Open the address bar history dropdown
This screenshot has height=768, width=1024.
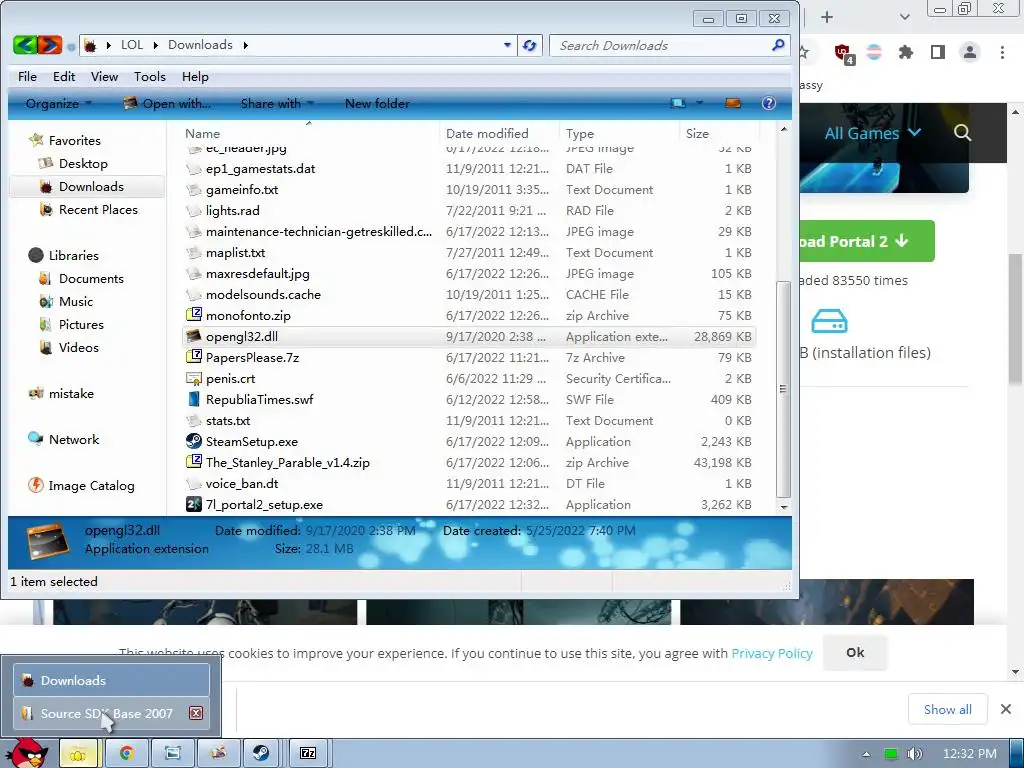[507, 45]
